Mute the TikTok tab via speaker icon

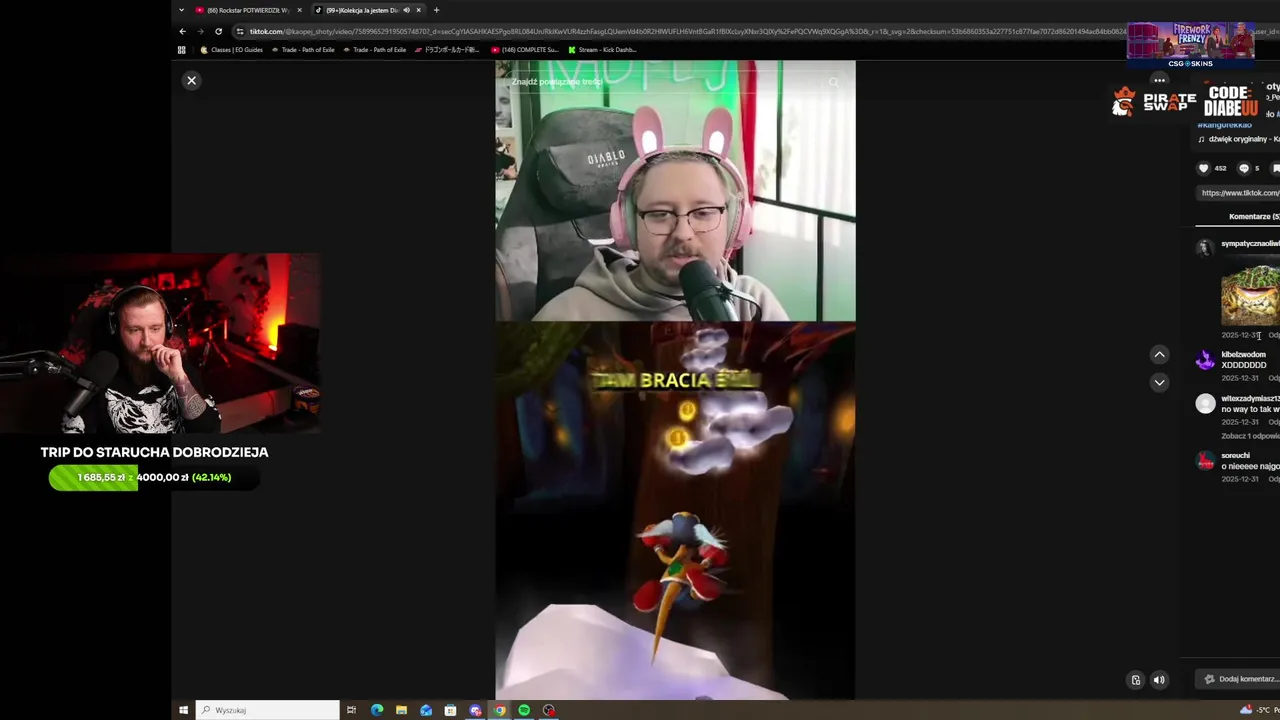(x=406, y=10)
